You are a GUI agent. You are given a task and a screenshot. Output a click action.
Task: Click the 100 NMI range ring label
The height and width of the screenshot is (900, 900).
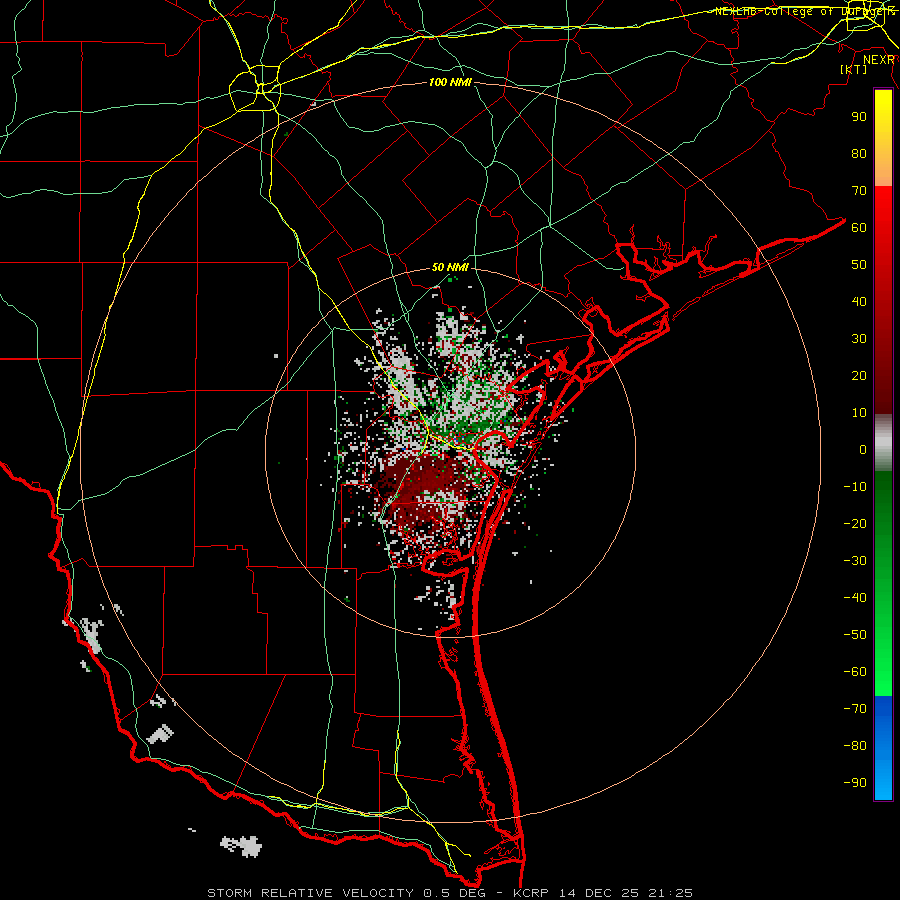point(451,82)
